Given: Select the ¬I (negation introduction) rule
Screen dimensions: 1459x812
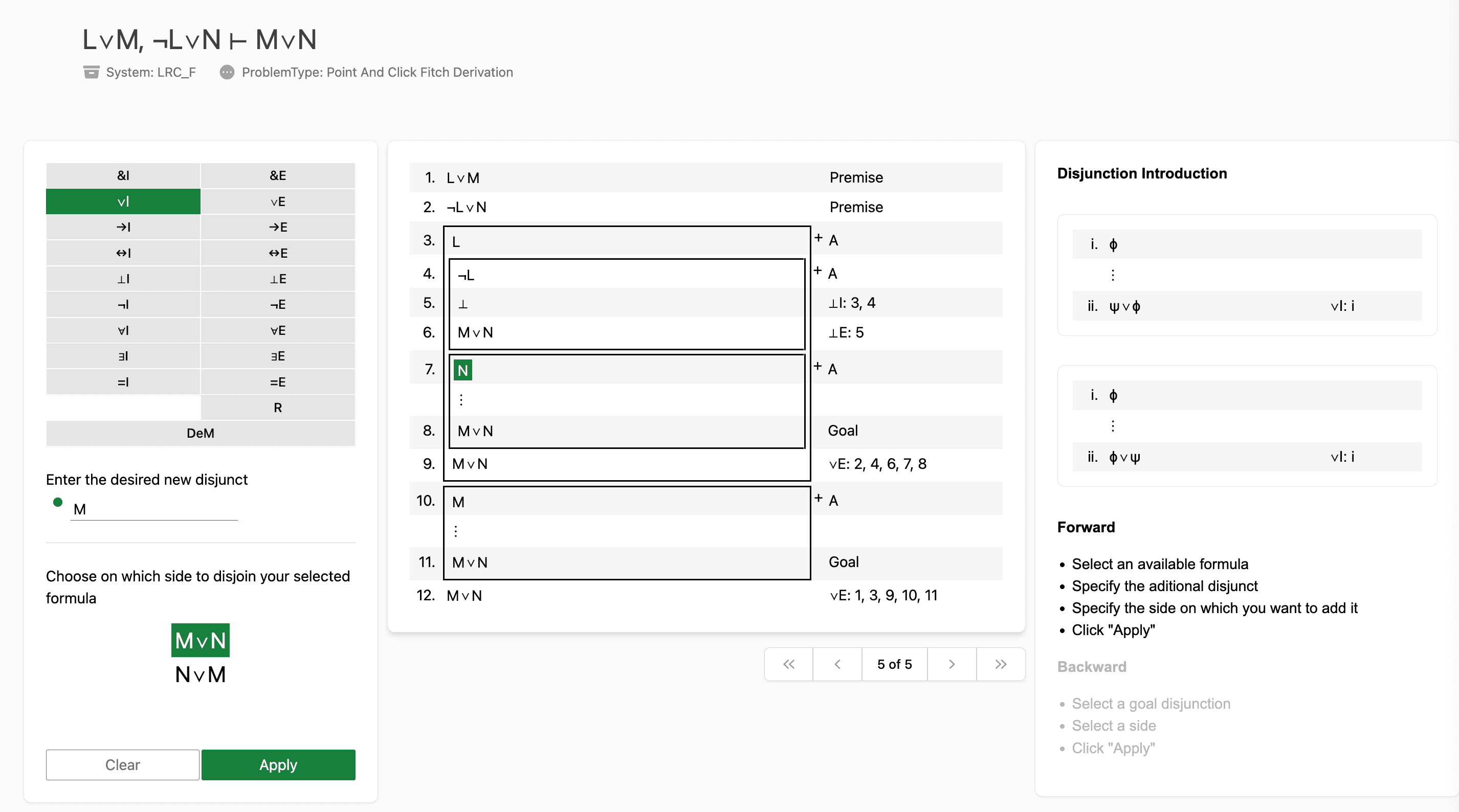Looking at the screenshot, I should 122,304.
